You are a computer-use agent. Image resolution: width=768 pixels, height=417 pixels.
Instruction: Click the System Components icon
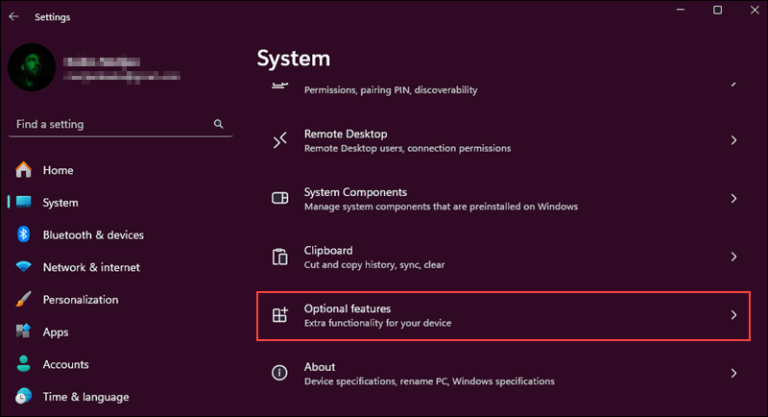(281, 199)
